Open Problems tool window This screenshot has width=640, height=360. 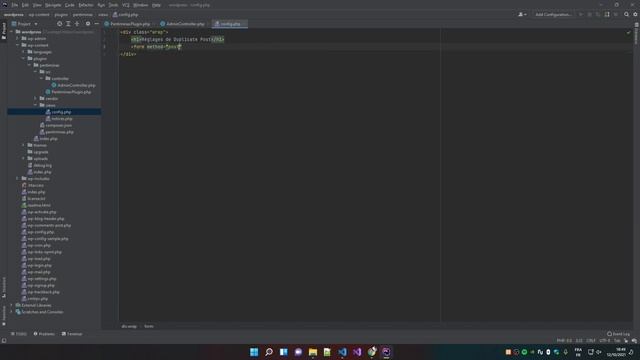(x=44, y=334)
